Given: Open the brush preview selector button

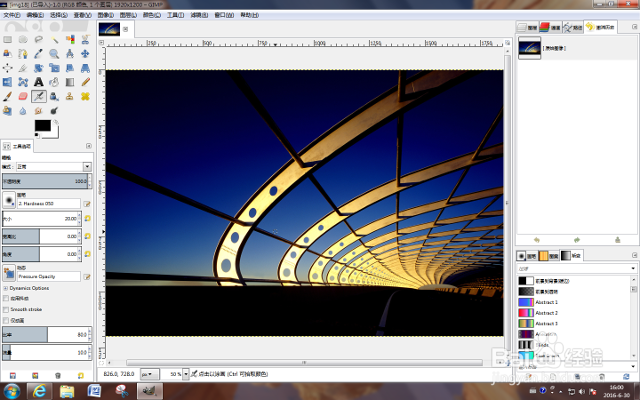Looking at the screenshot, I should click(9, 200).
